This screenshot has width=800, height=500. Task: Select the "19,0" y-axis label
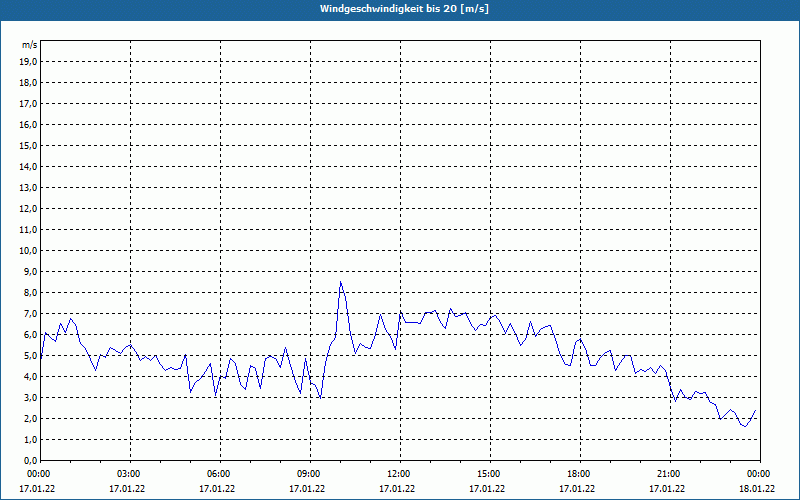click(x=28, y=62)
